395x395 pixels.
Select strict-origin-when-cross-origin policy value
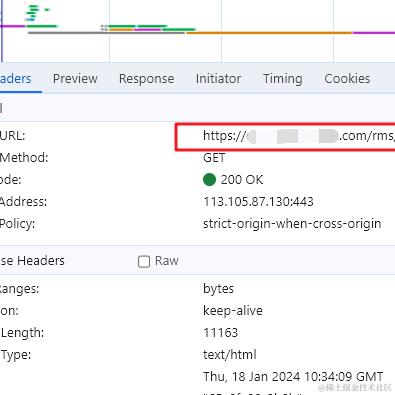click(292, 224)
